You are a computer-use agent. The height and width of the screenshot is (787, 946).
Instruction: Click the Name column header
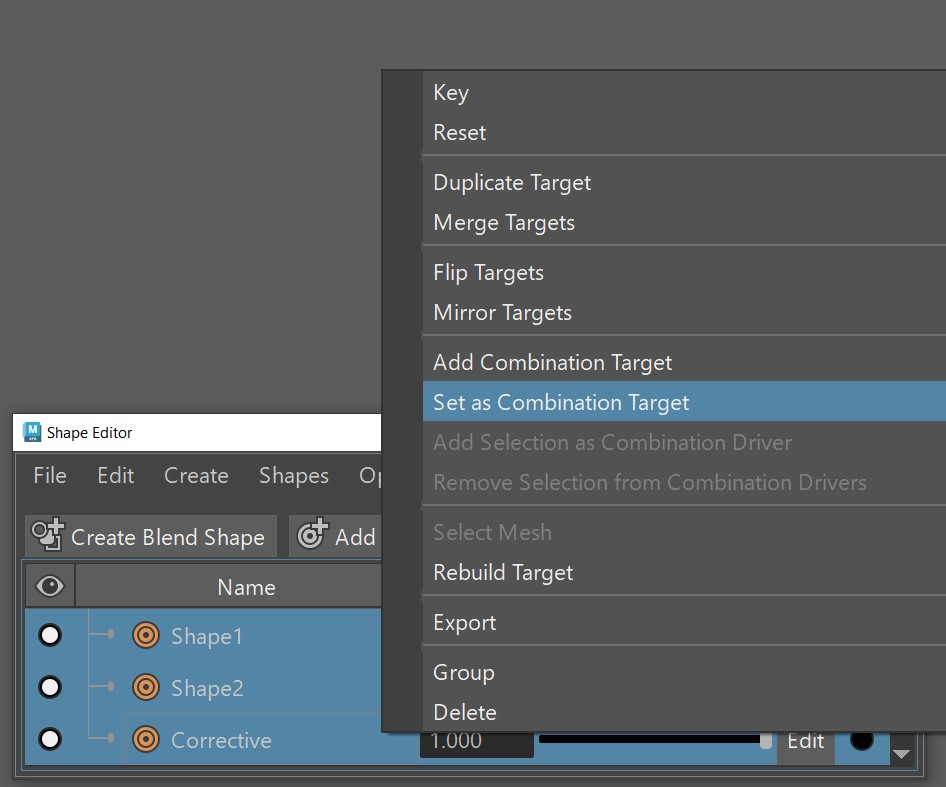tap(246, 587)
